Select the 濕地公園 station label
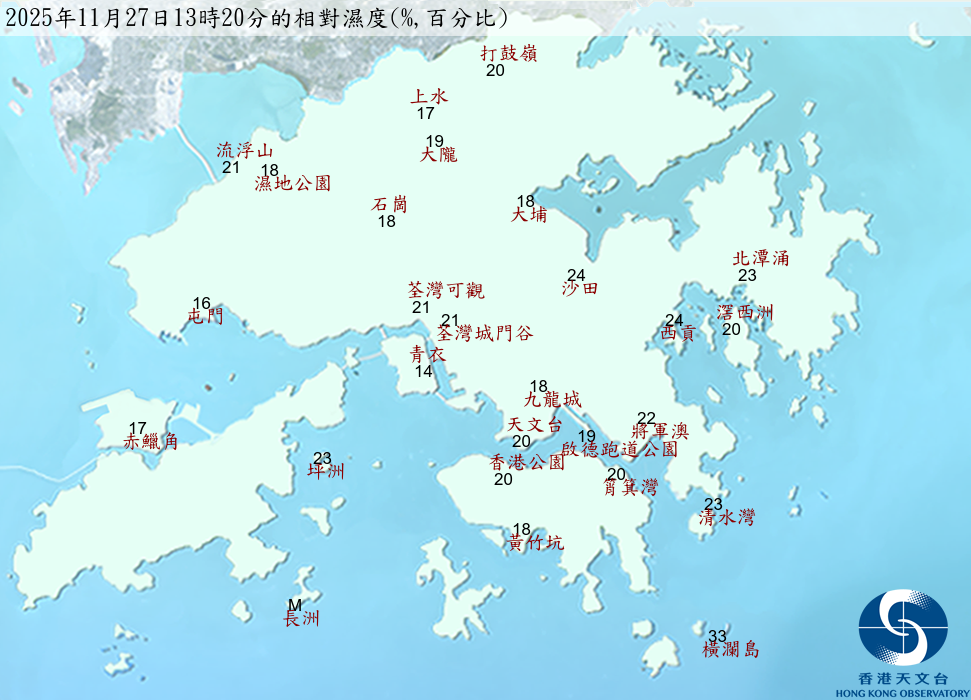Image resolution: width=971 pixels, height=700 pixels. click(293, 183)
